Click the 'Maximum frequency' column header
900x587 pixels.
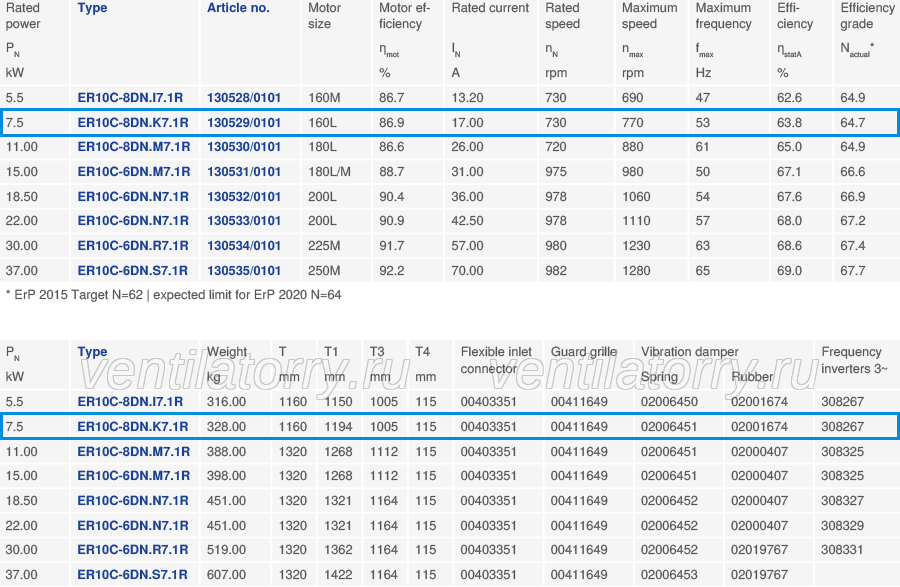(x=723, y=16)
